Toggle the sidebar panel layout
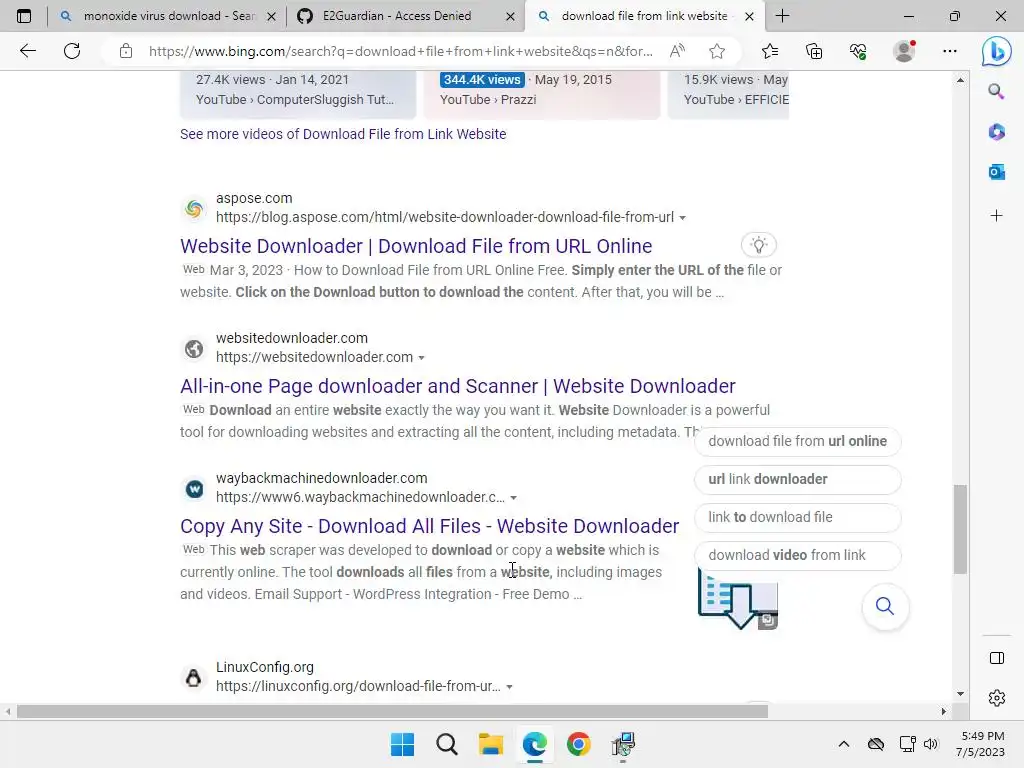 (x=997, y=658)
